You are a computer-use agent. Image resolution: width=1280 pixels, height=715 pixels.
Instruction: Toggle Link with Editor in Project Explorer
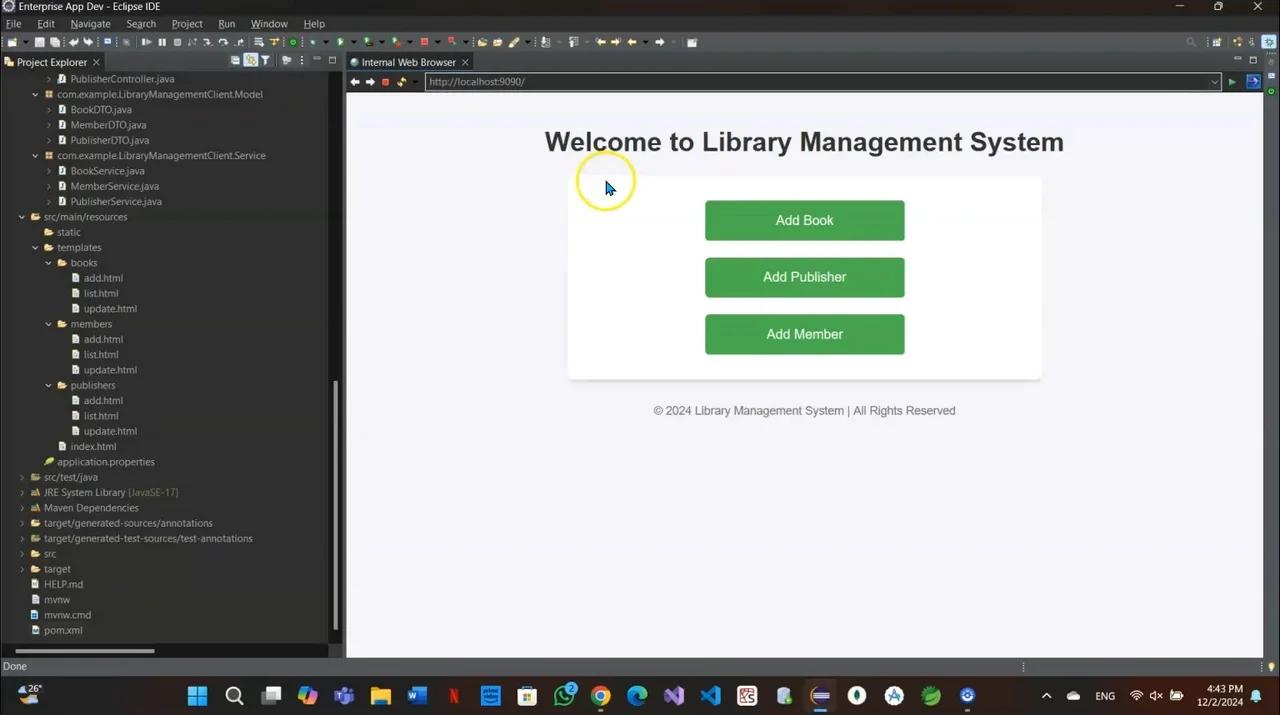tap(251, 61)
